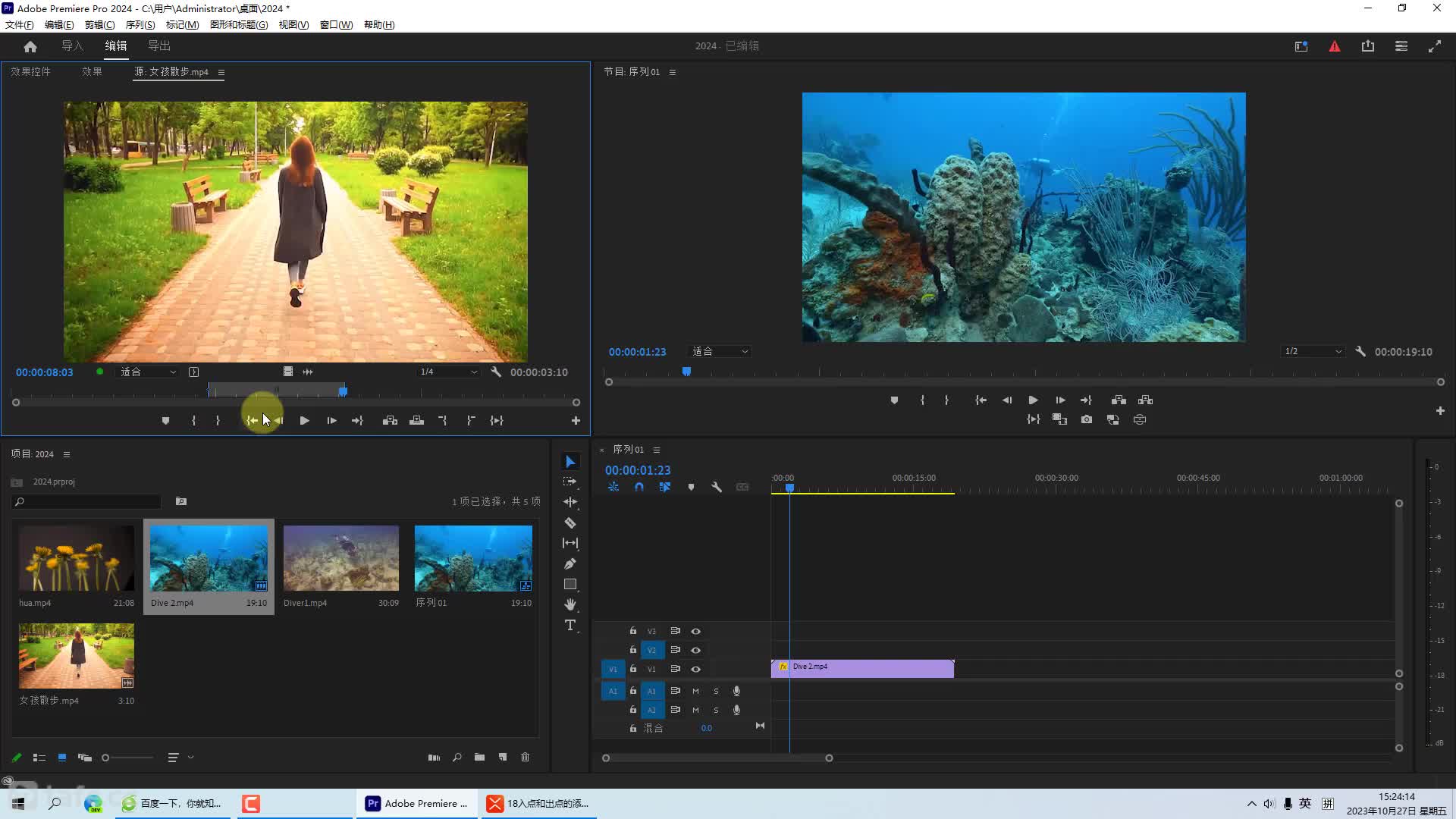Open Source monitor zoom level dropdown

pos(148,372)
